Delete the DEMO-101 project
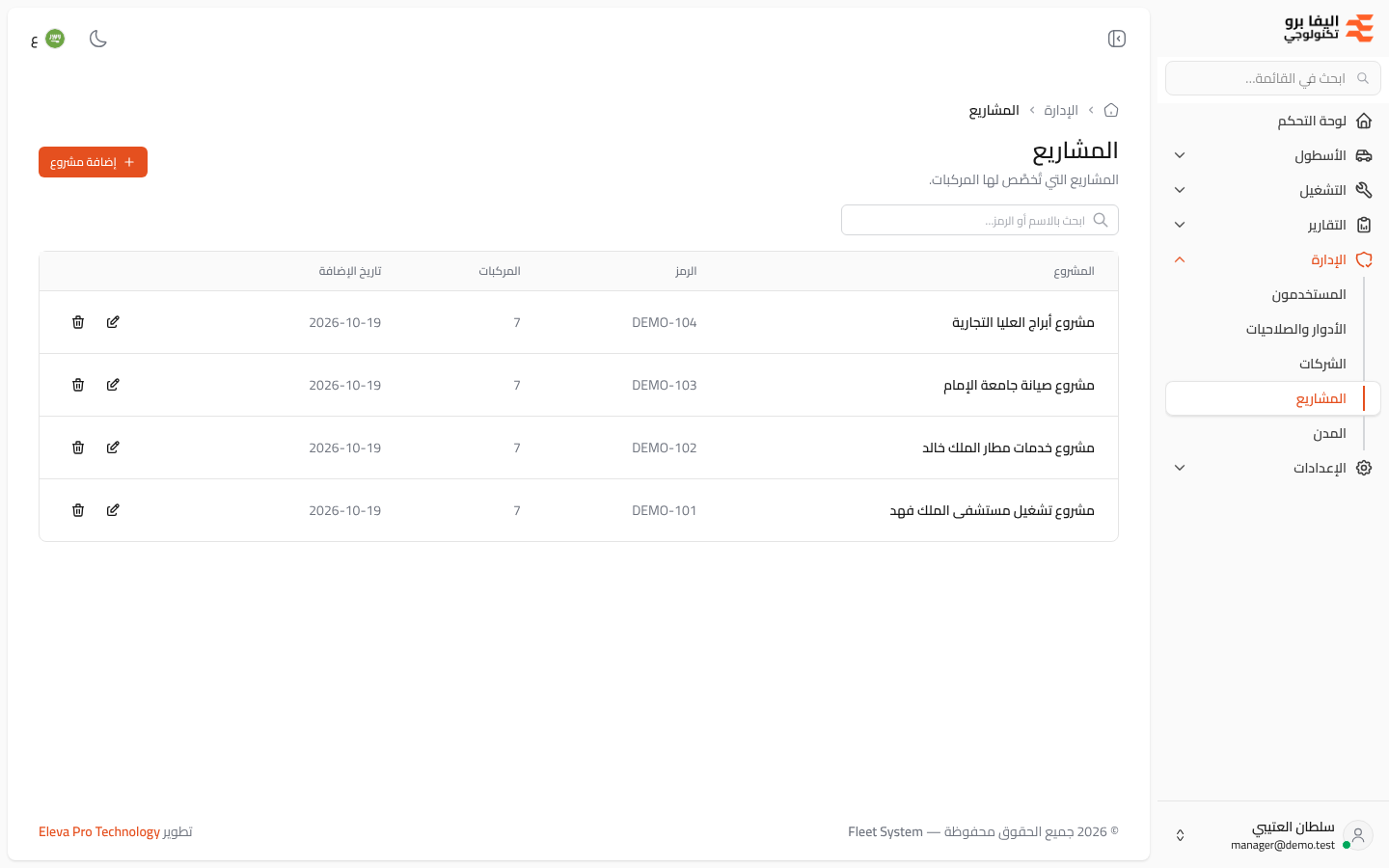Screen dimensions: 1389x868 78,510
